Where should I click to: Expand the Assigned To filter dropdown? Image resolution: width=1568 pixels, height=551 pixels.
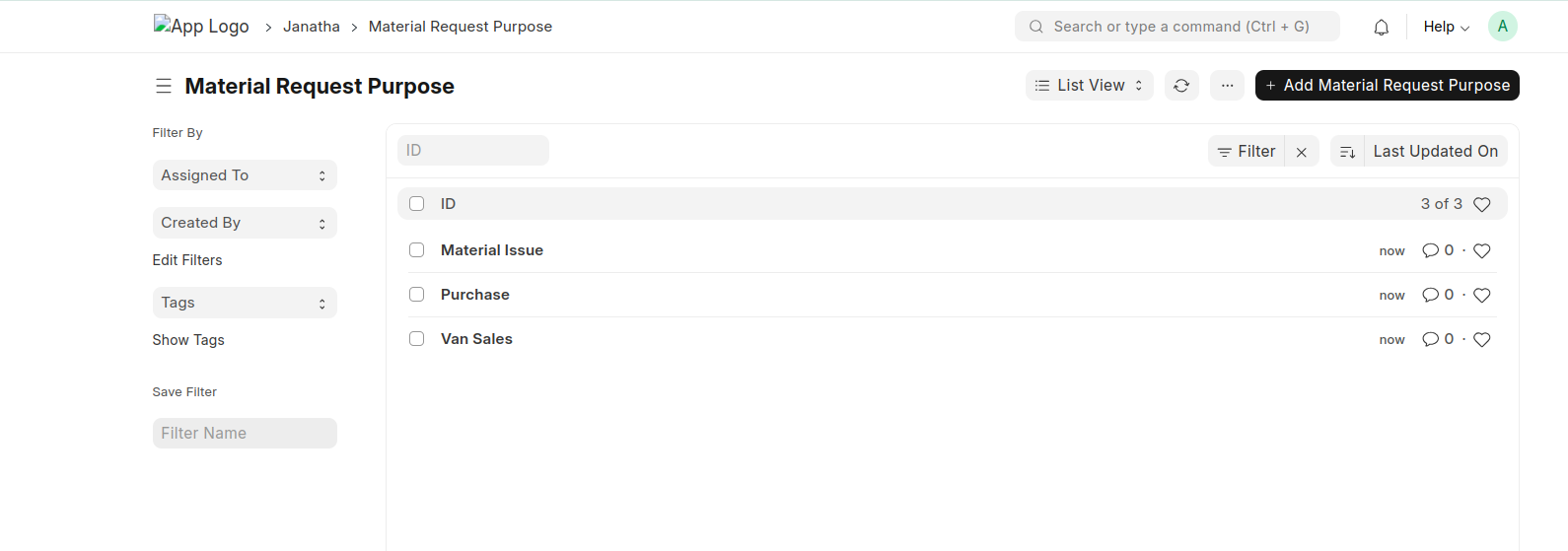245,175
